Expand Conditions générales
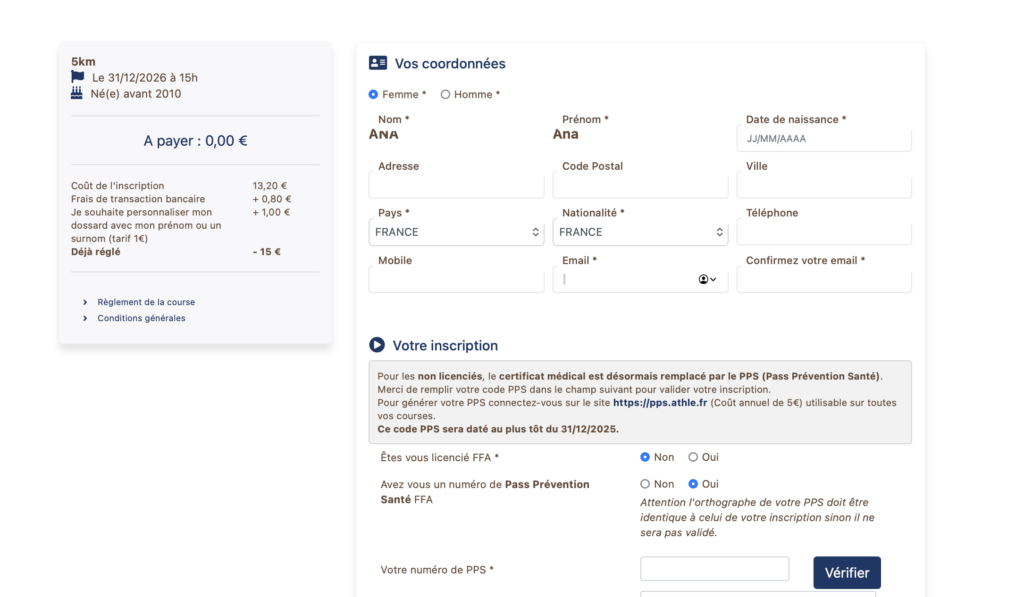1024x597 pixels. 140,318
